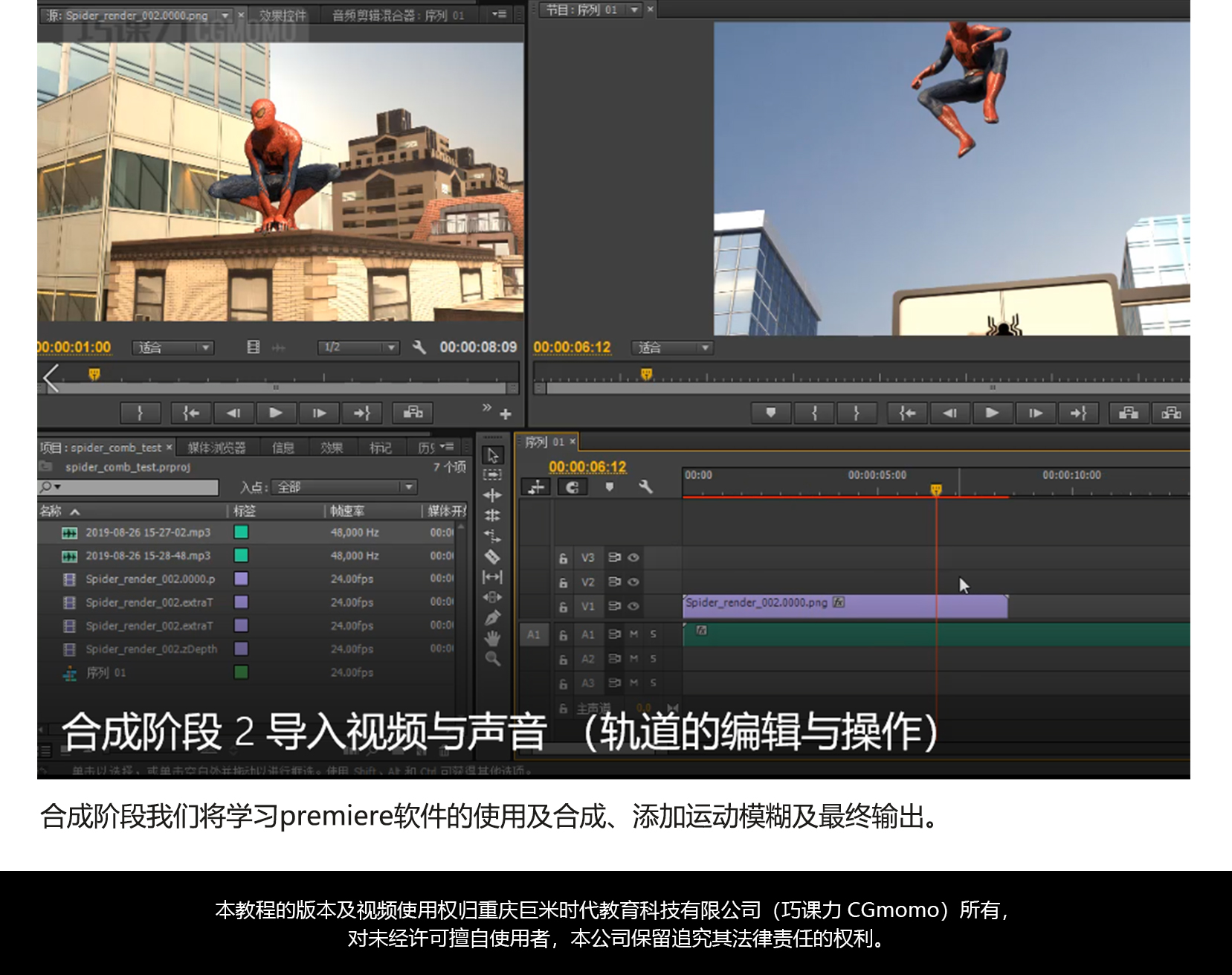1232x975 pixels.
Task: Select the Zoom magnifier tool
Action: [x=492, y=658]
